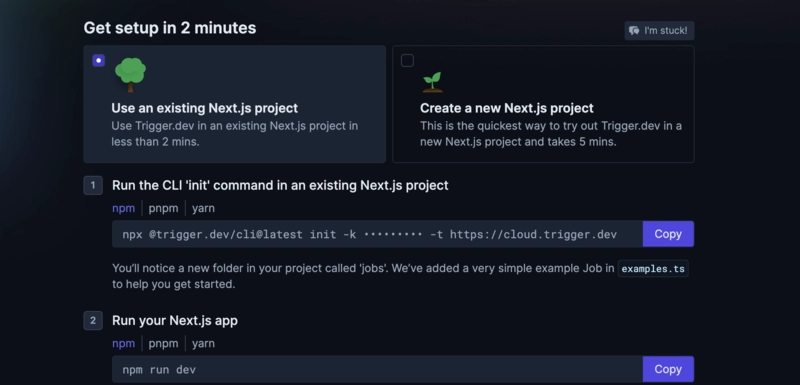Click the examples.ts inline code label

653,269
